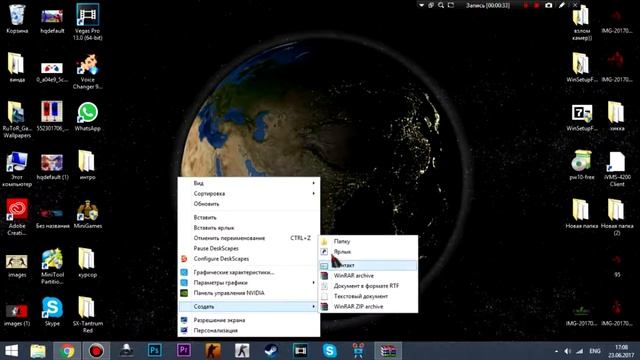Choose Configure DeskScapes menu entry
Screen dimensions: 640x360
[x=249, y=259]
